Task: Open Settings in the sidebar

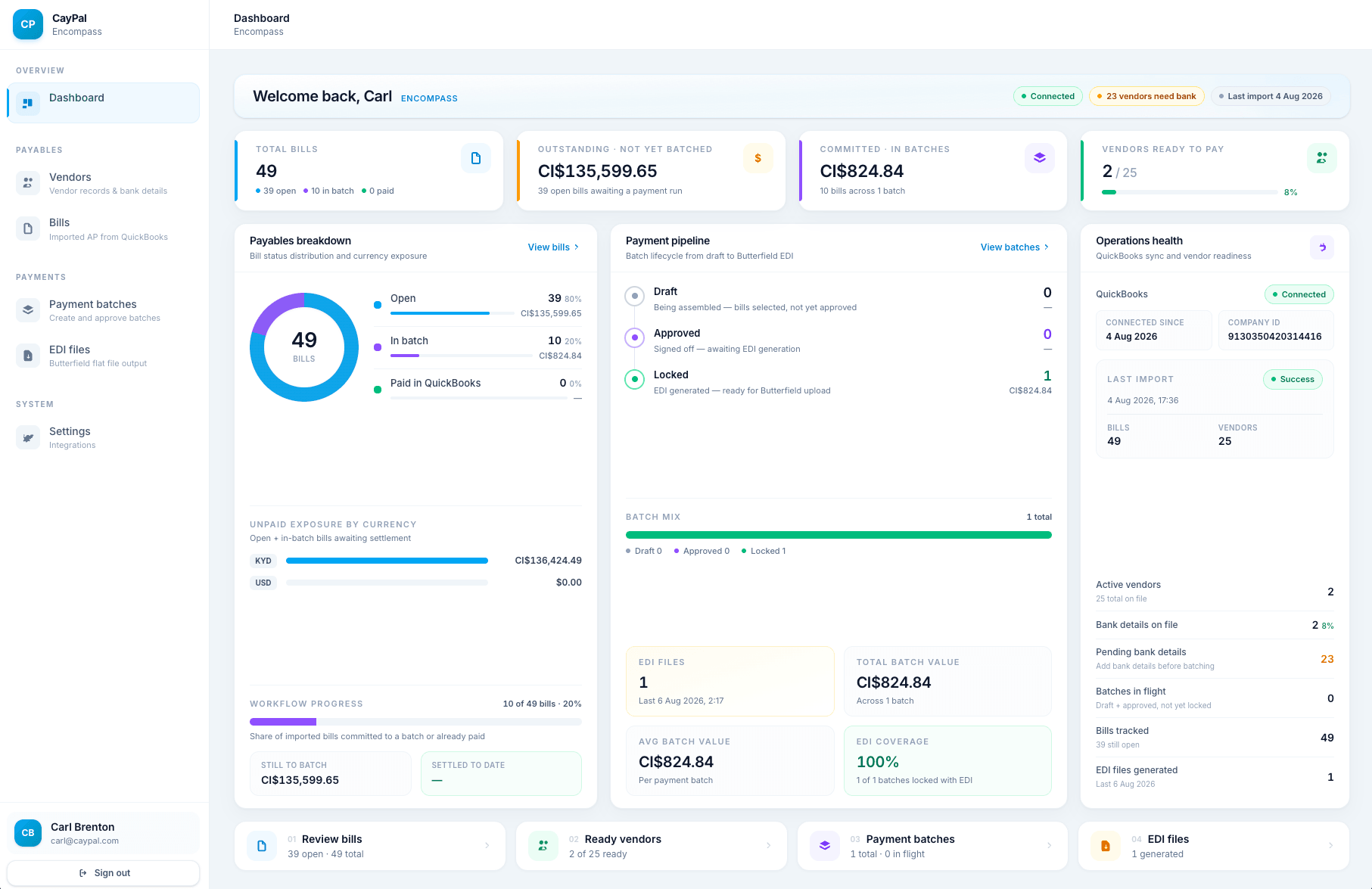Action: click(x=104, y=437)
